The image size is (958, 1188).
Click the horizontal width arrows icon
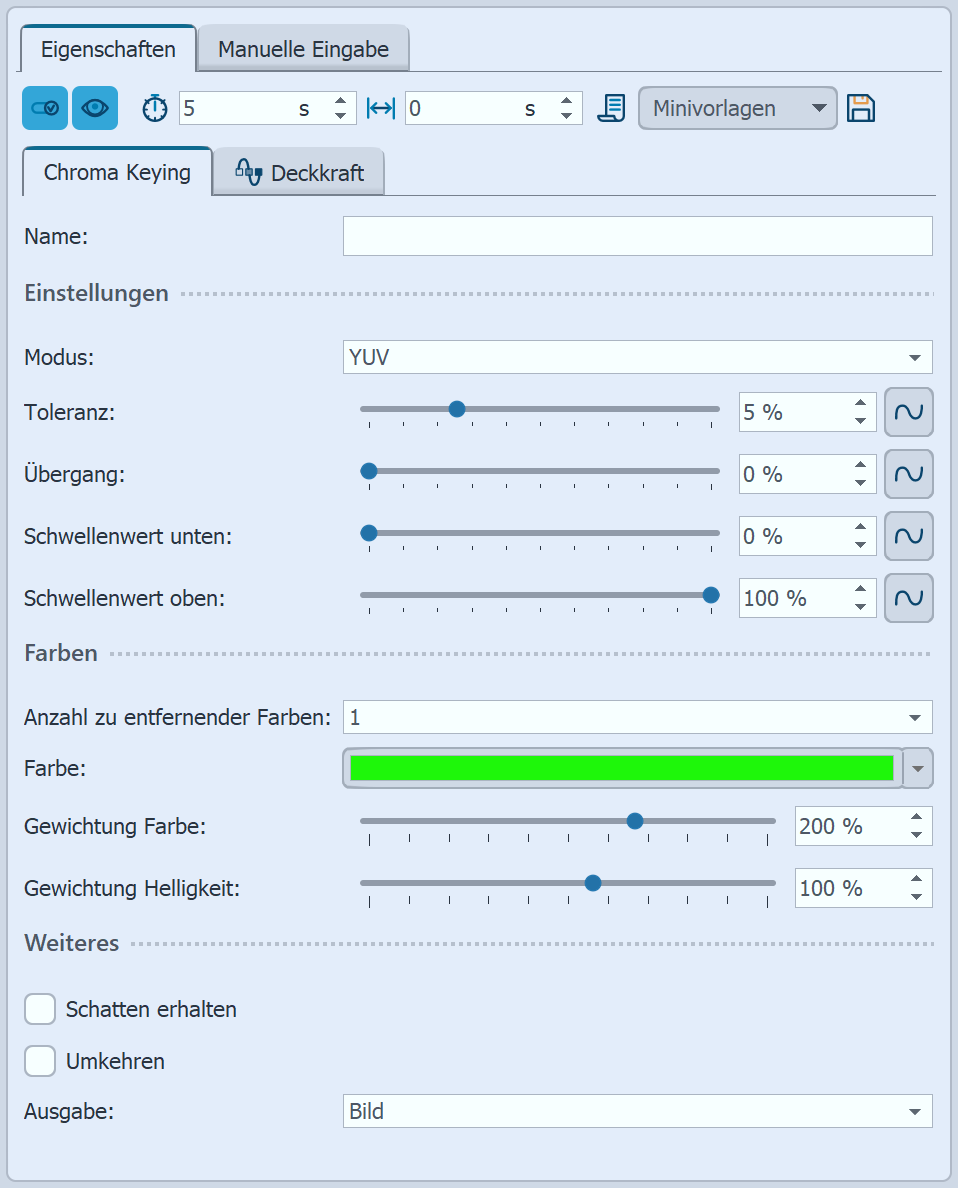click(x=381, y=108)
